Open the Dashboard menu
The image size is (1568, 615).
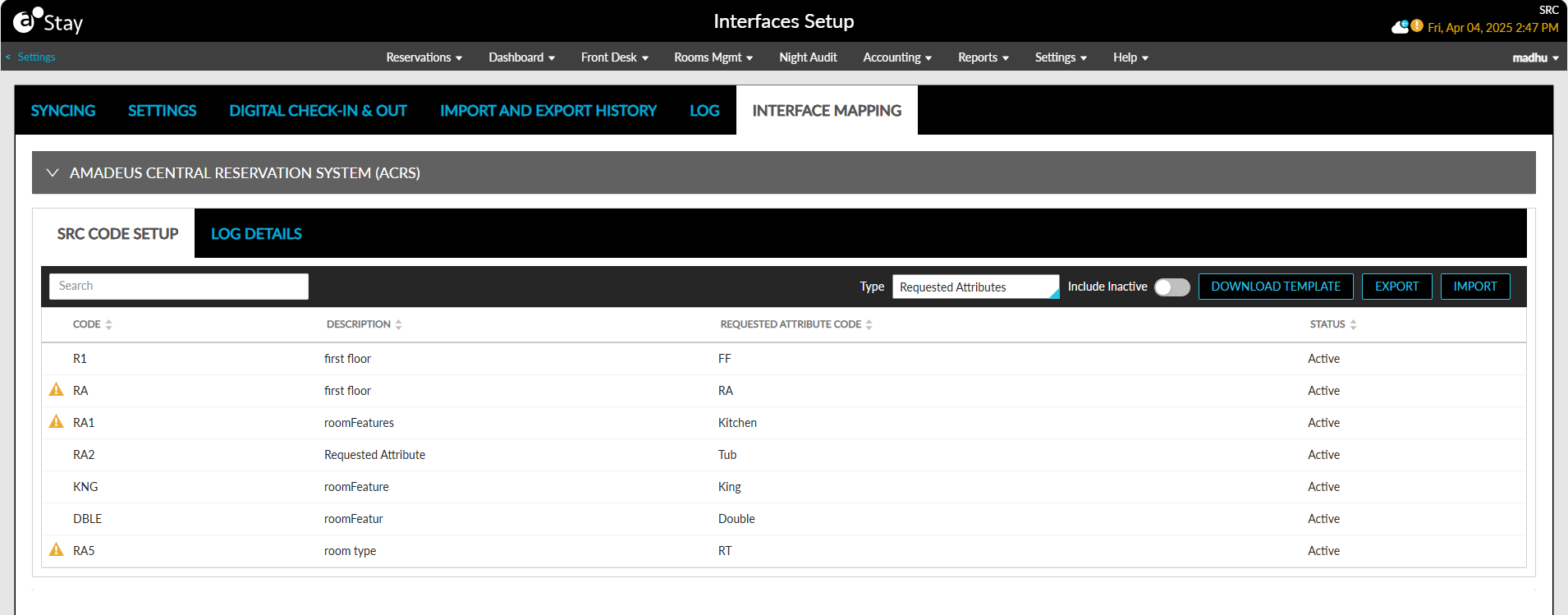pyautogui.click(x=521, y=57)
